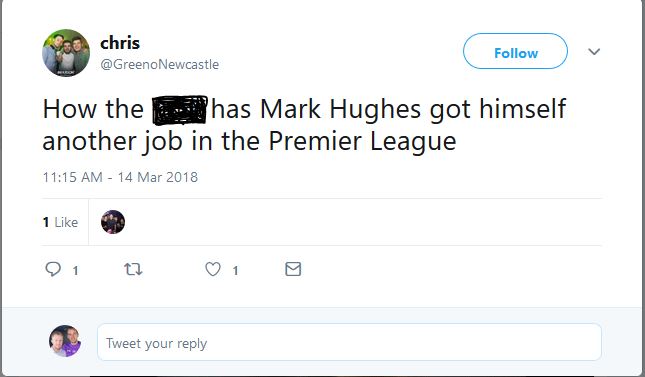
Task: Focus the Tweet your reply field
Action: pos(349,342)
